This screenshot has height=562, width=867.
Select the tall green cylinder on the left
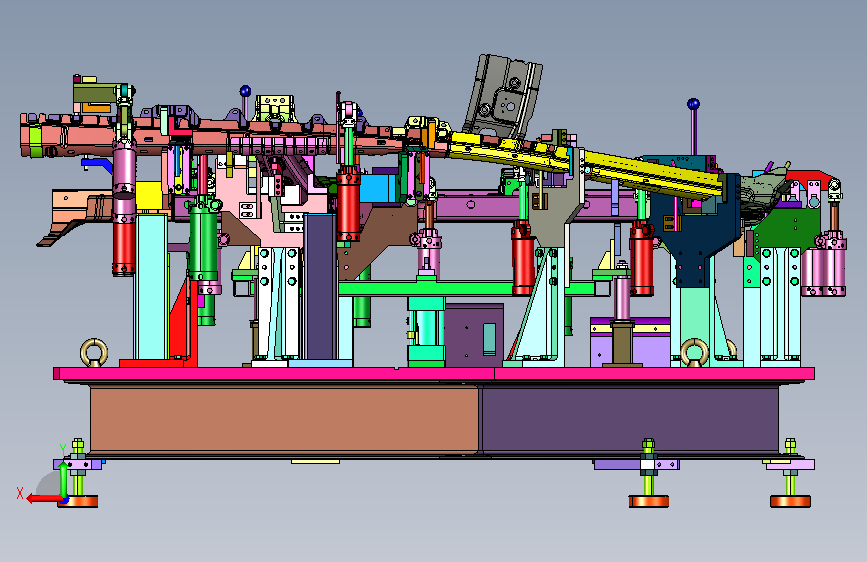click(203, 239)
